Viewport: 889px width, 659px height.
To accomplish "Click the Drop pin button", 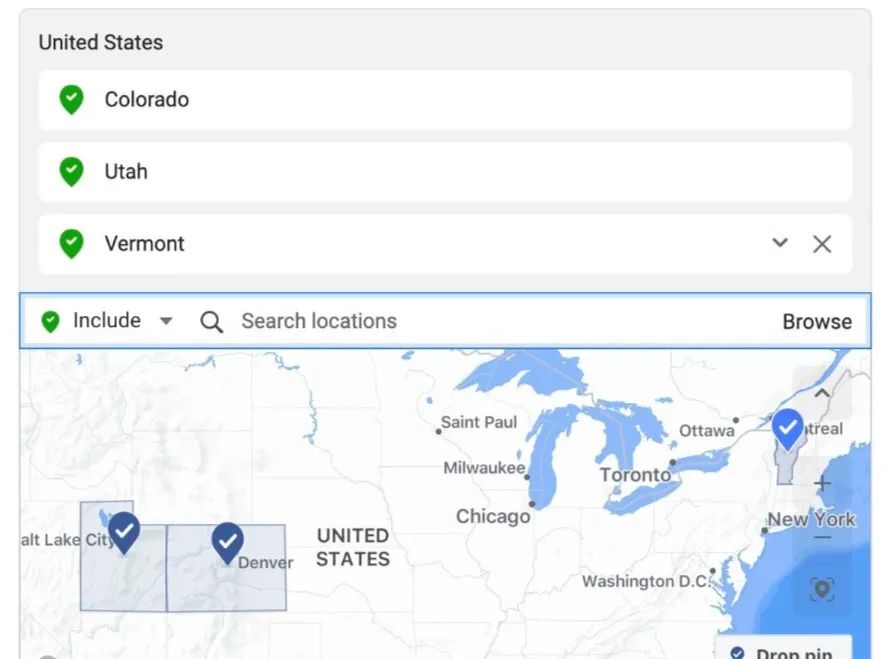I will tap(784, 649).
